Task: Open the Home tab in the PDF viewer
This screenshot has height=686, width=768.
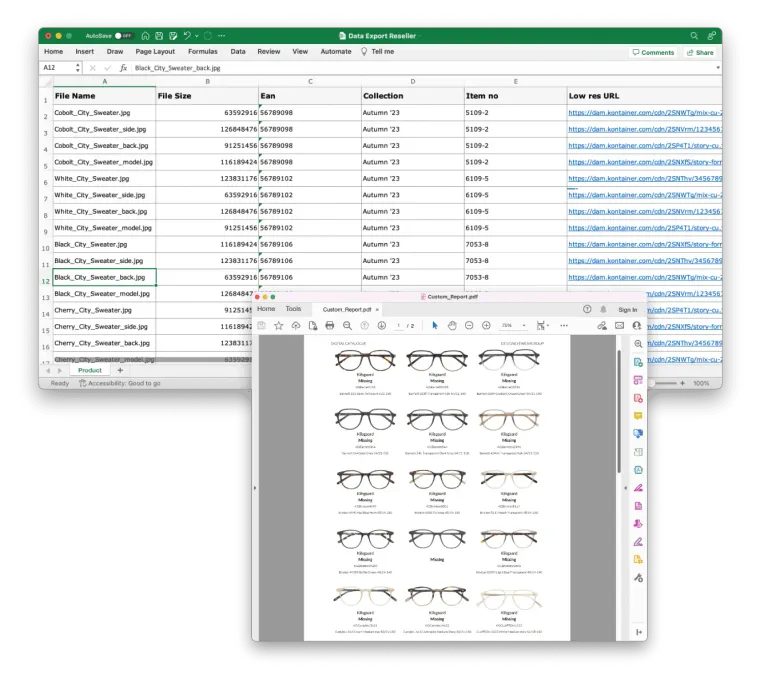Action: (x=266, y=309)
